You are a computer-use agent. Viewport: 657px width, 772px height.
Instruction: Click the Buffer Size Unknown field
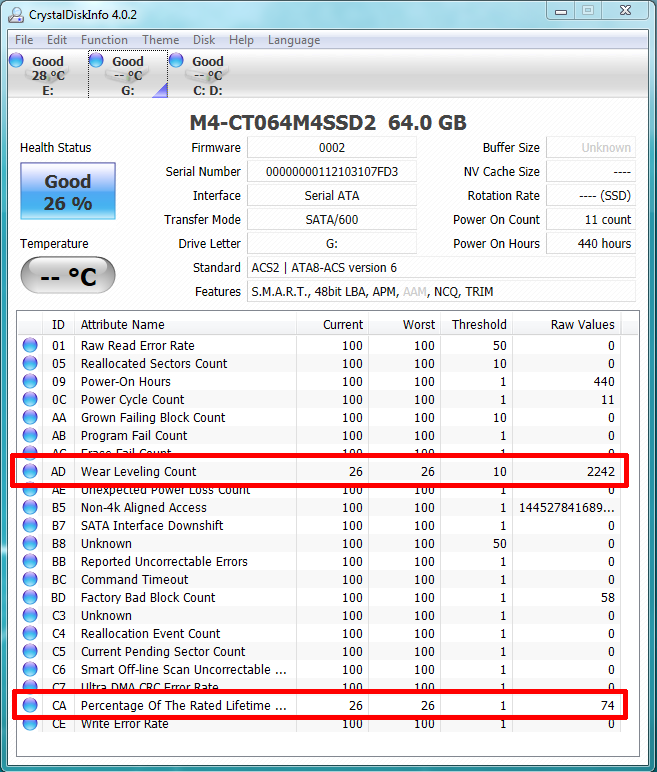click(591, 148)
